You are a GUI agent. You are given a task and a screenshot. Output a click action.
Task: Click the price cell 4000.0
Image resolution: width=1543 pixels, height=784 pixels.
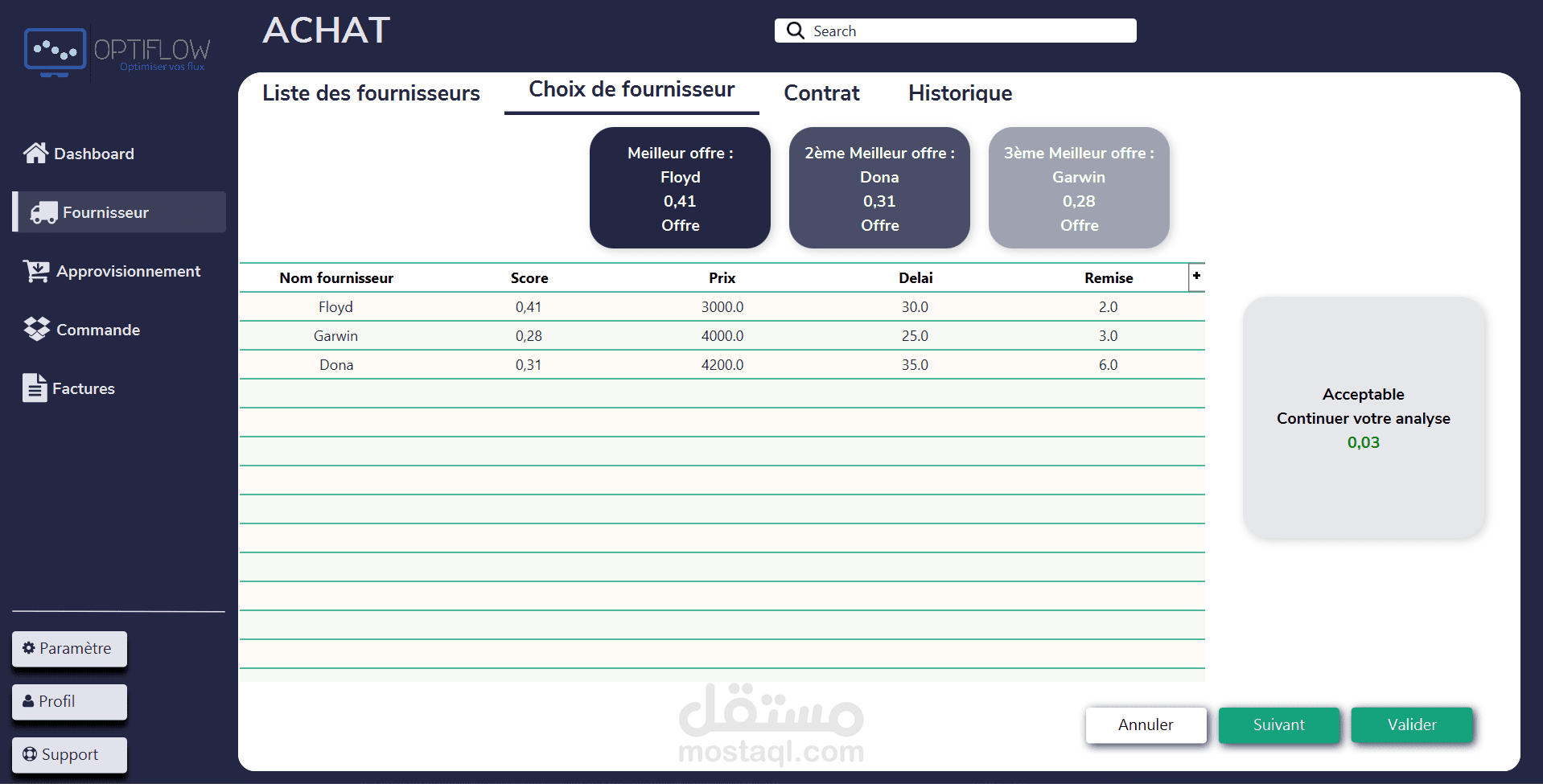click(722, 335)
